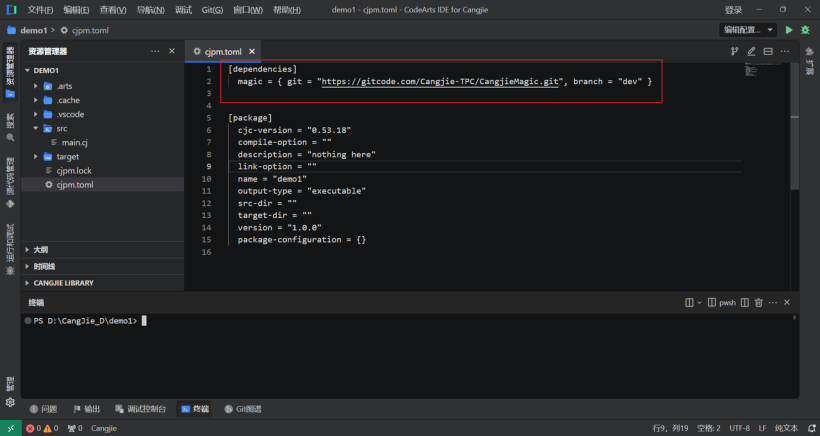
Task: Split terminal using icon right of pwsh
Action: pos(745,302)
